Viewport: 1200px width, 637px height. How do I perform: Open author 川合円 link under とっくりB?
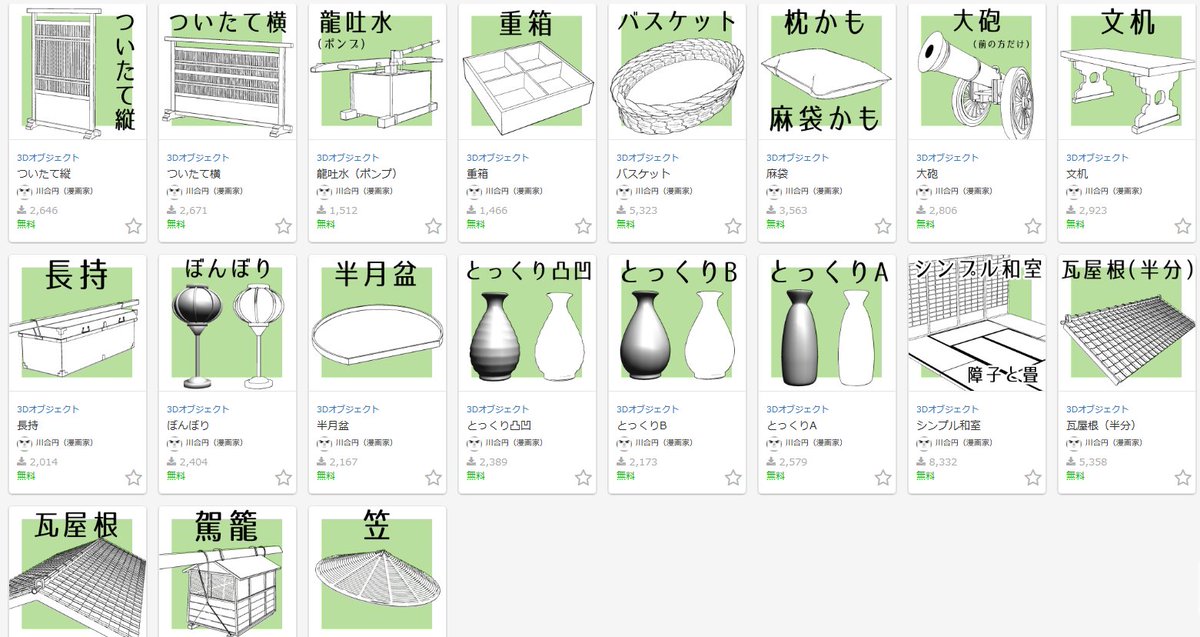(x=664, y=443)
